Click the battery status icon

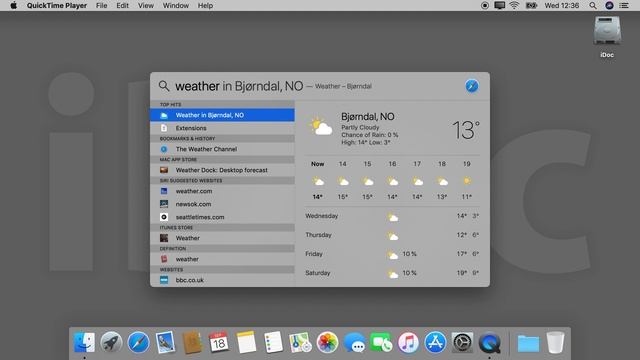pos(531,6)
